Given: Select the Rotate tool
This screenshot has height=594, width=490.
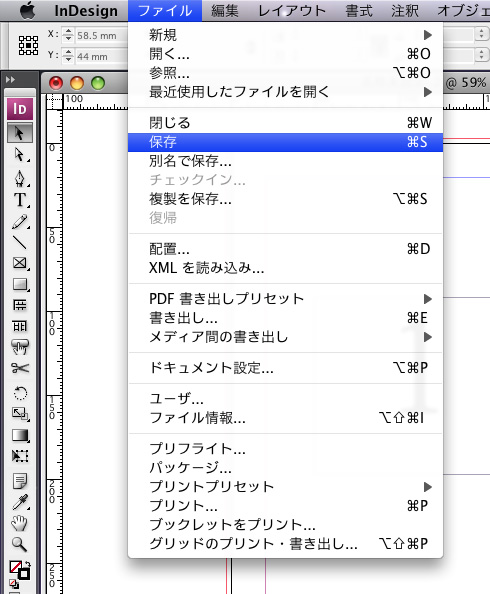Looking at the screenshot, I should click(x=19, y=393).
